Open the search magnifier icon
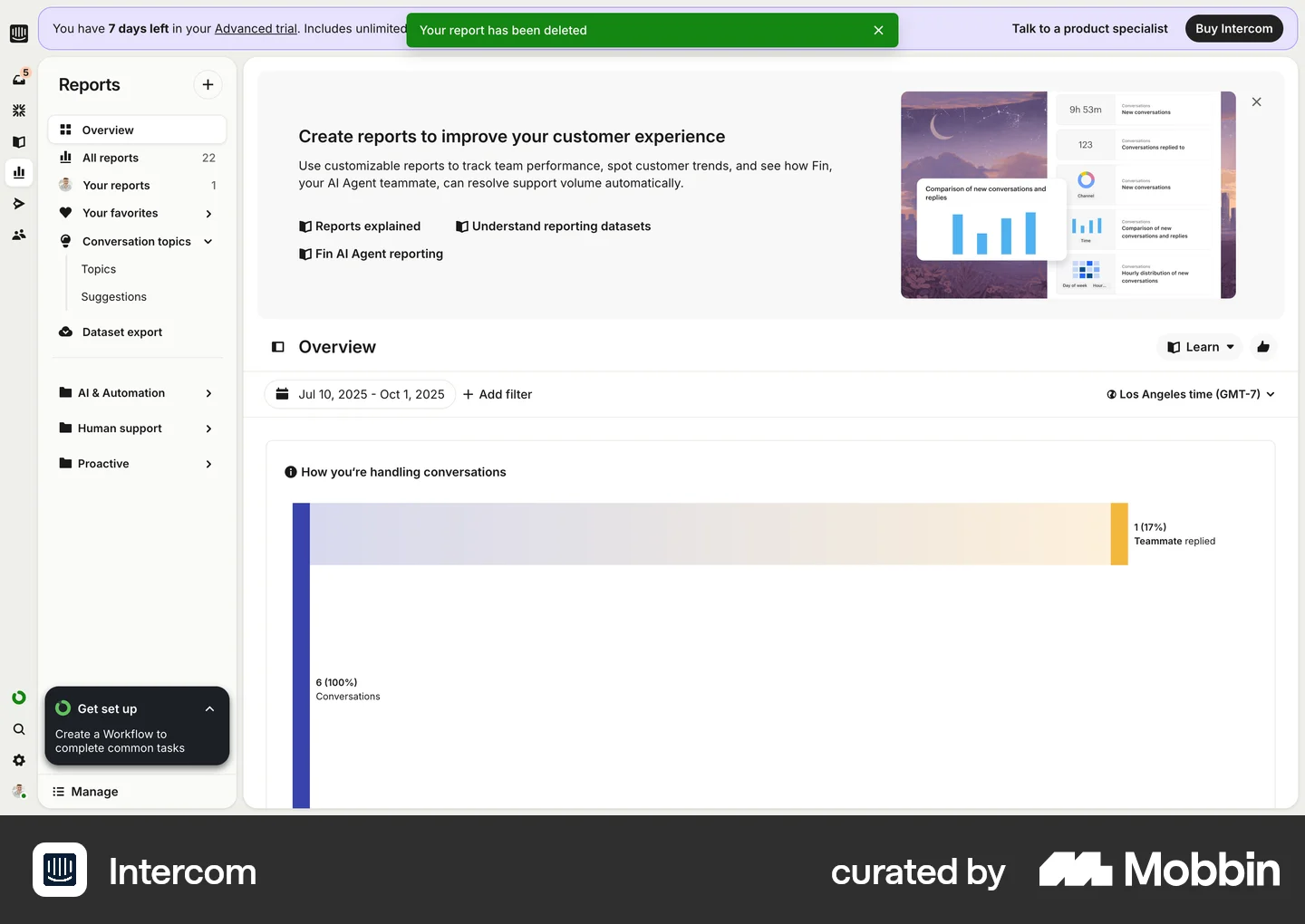 click(19, 729)
